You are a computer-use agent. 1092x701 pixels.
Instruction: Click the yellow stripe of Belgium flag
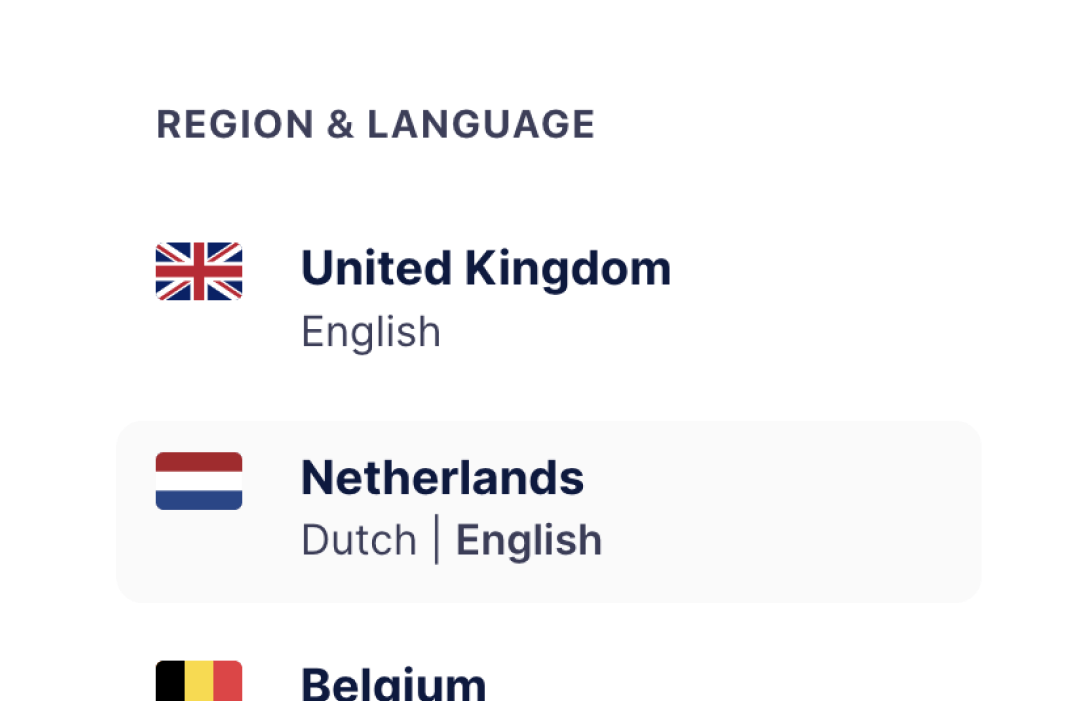tap(199, 682)
